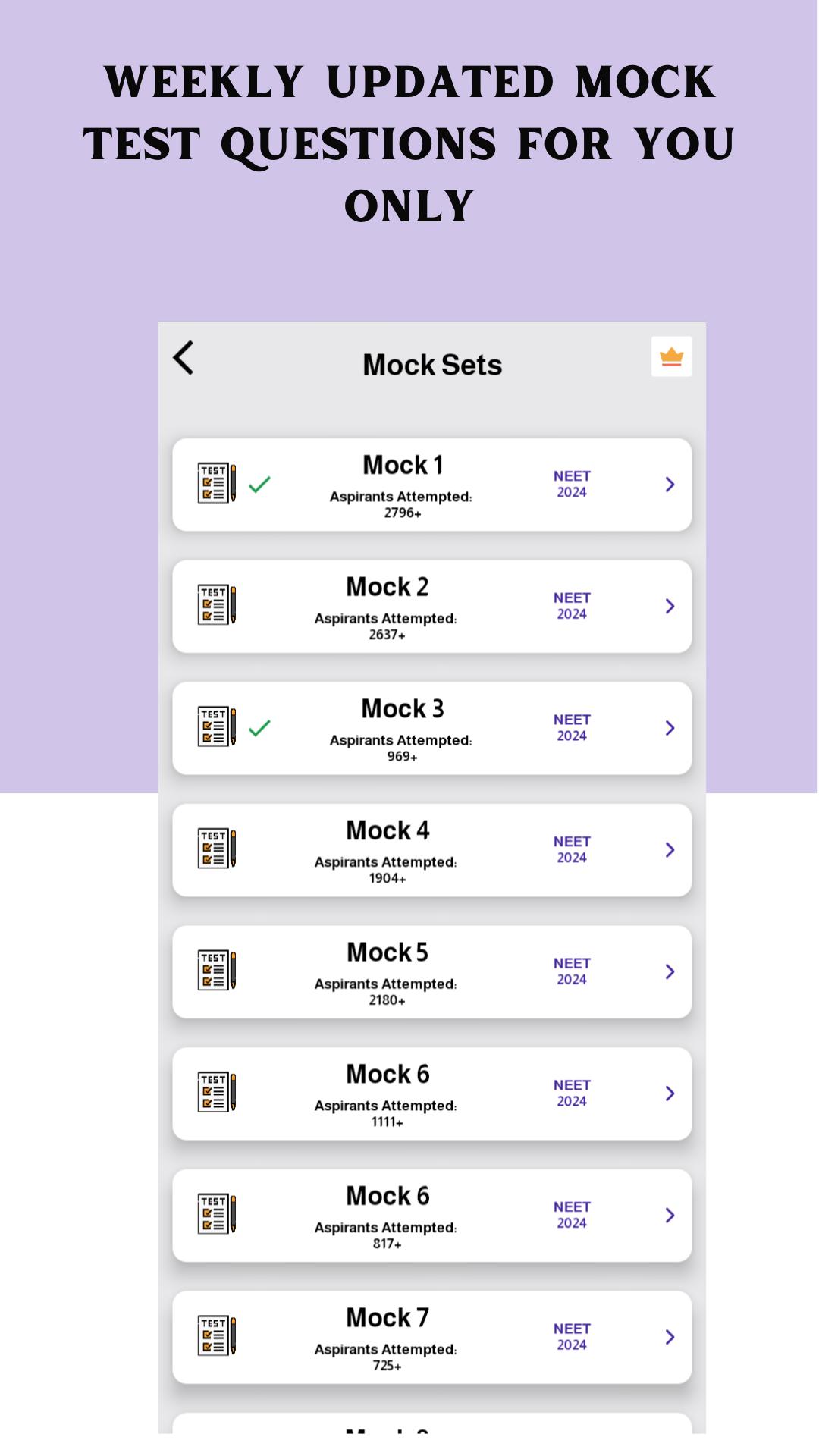Screen dimensions: 819x1456
Task: Click the green checkmark on Mock 3
Action: click(259, 728)
